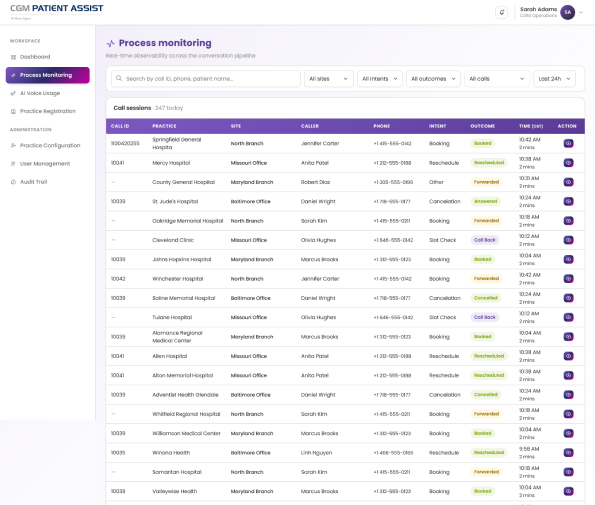Screen dimensions: 595x505
Task: Click the CALL ID column header
Action: click(120, 126)
